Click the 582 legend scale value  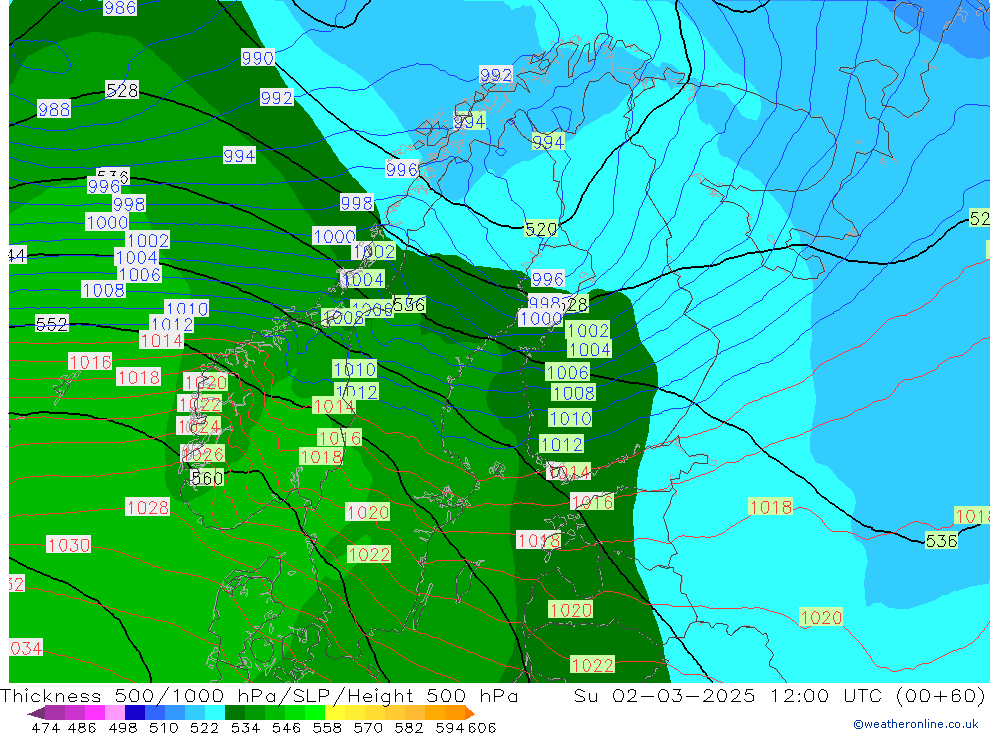pyautogui.click(x=409, y=727)
